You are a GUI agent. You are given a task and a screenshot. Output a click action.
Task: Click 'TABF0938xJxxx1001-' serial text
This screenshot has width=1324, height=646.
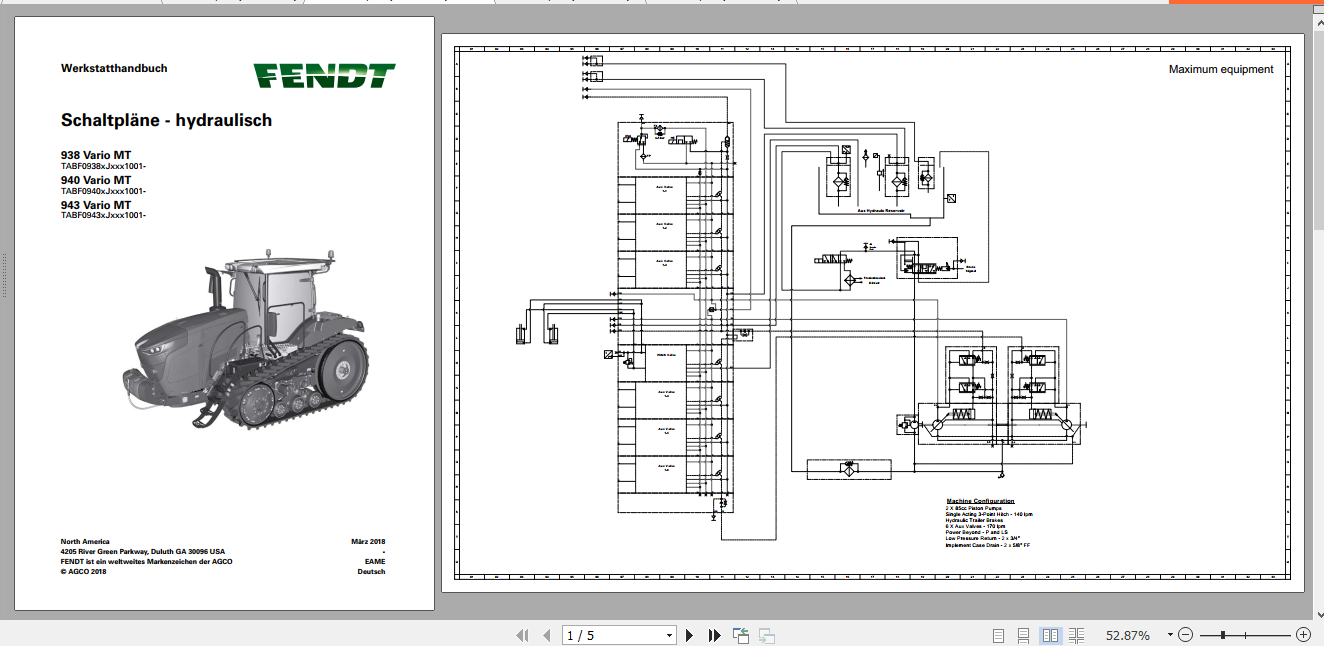(103, 166)
